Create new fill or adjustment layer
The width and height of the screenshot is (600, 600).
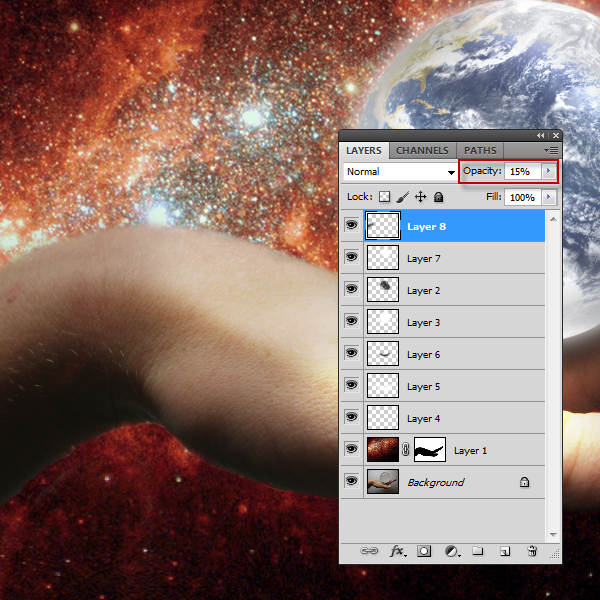(x=452, y=551)
